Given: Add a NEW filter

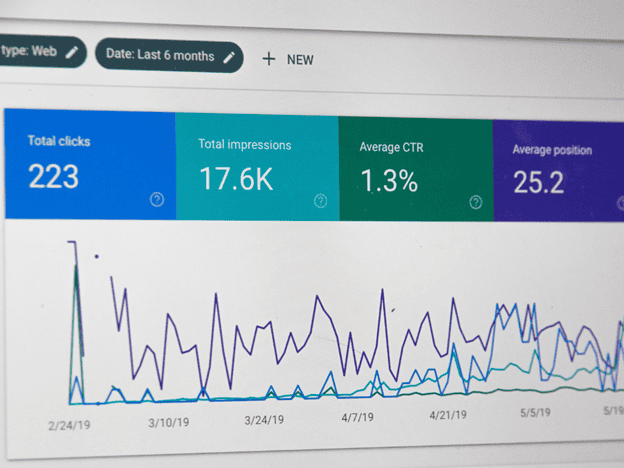Looking at the screenshot, I should (288, 59).
